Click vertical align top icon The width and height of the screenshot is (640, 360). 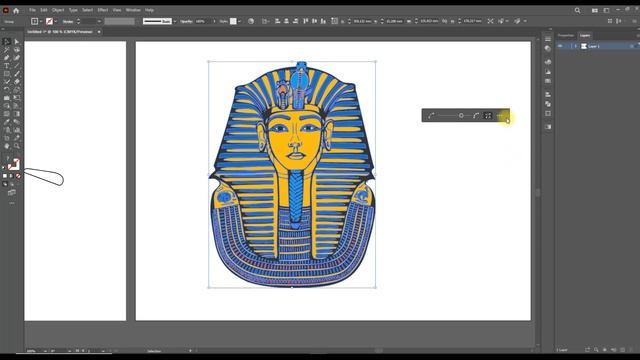(305, 21)
